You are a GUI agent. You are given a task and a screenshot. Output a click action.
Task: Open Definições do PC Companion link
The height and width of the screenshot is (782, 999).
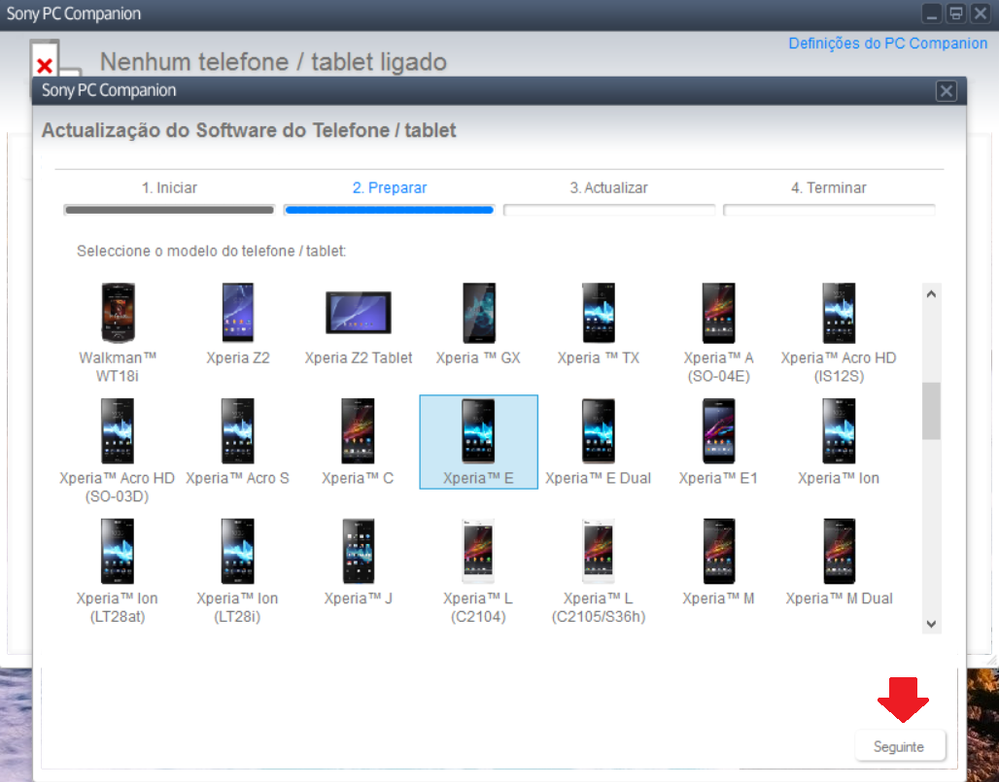[887, 43]
